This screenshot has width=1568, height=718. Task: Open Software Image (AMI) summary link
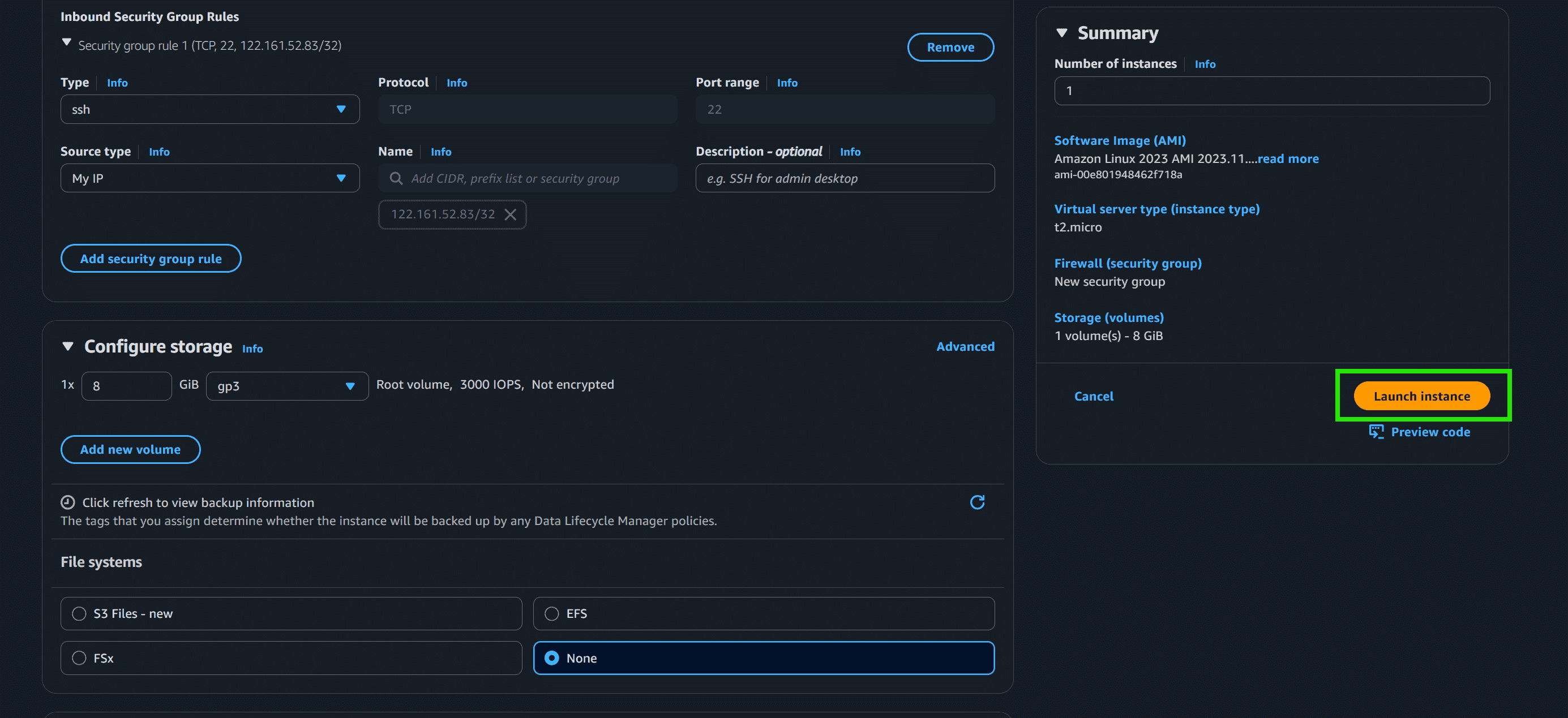1119,140
